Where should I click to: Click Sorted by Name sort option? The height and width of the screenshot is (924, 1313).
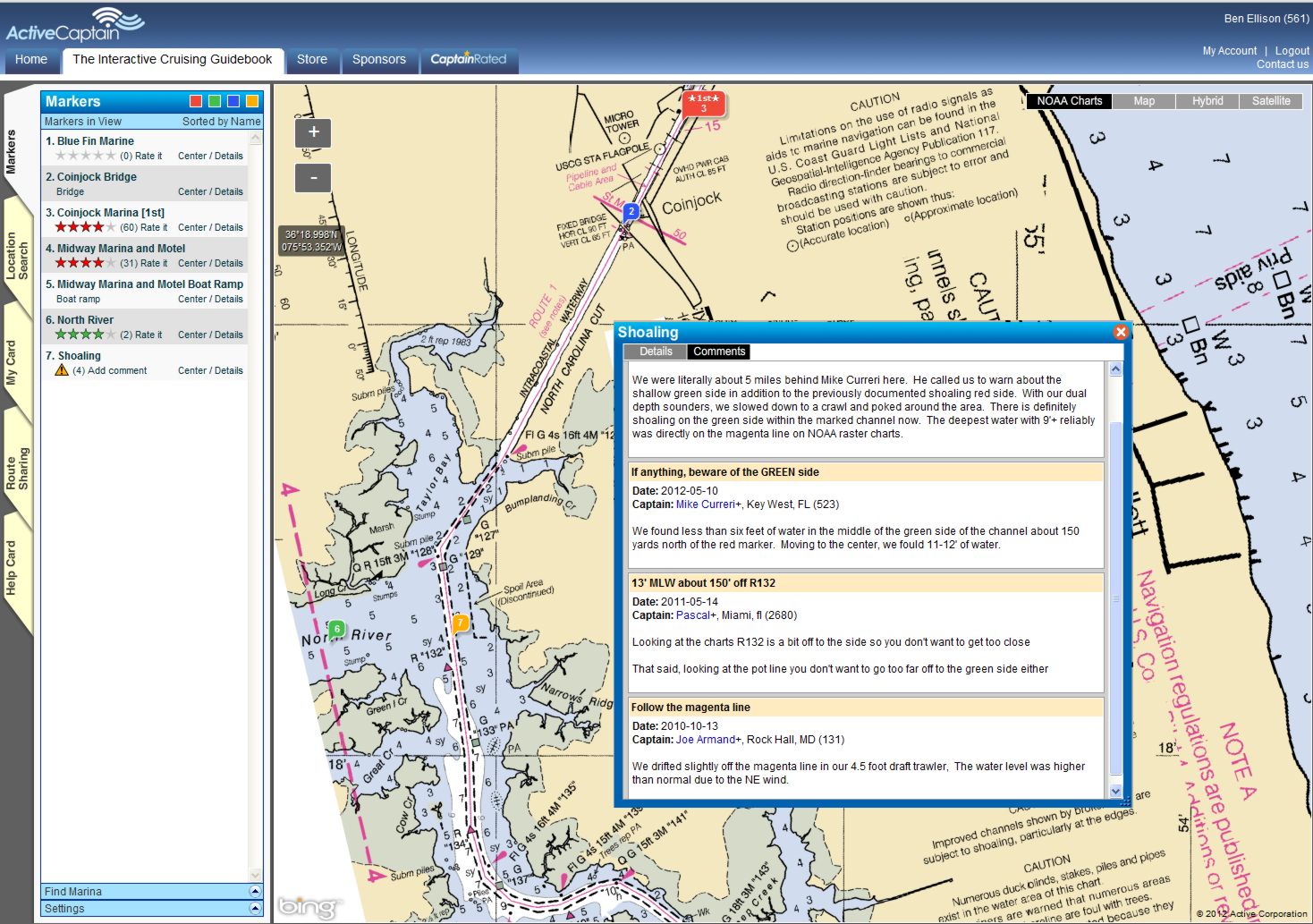(221, 122)
